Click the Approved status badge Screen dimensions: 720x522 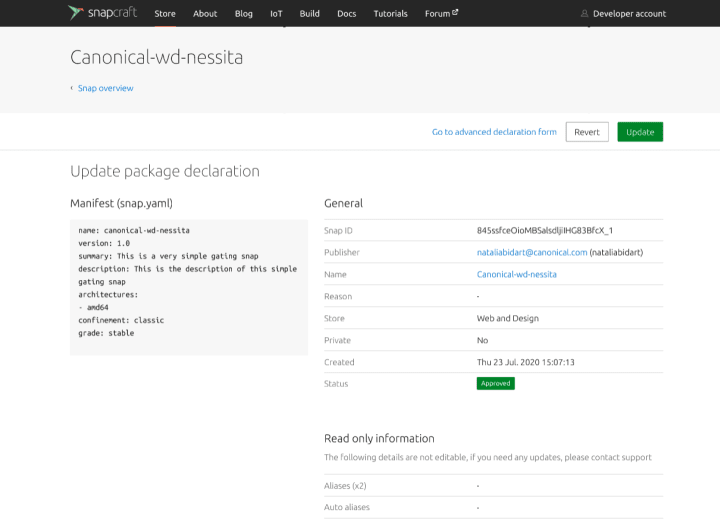tap(495, 383)
